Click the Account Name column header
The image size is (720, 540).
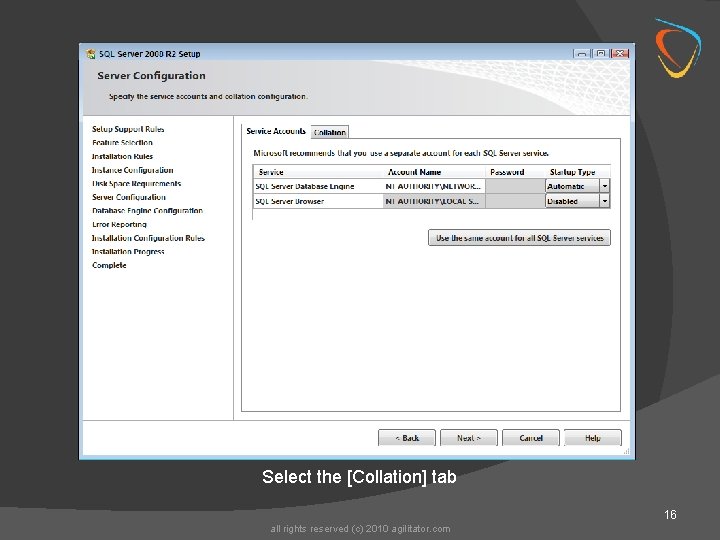point(434,172)
